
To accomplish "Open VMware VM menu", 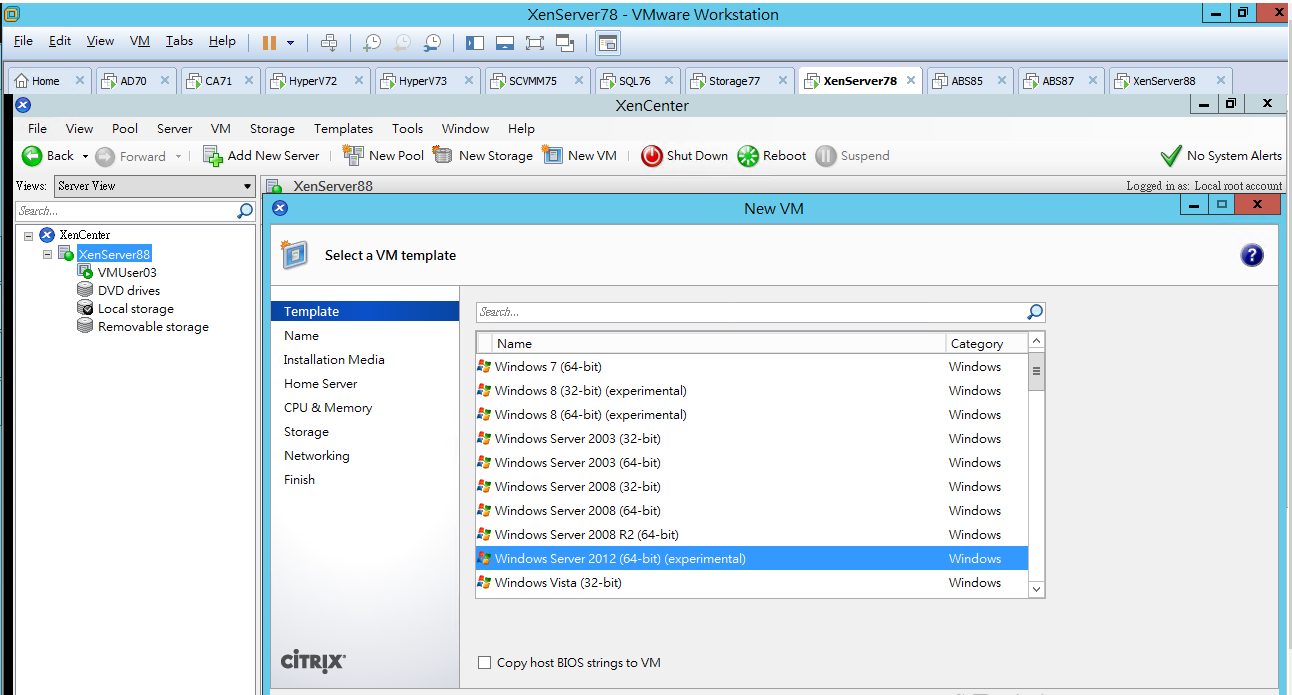I will [x=140, y=41].
